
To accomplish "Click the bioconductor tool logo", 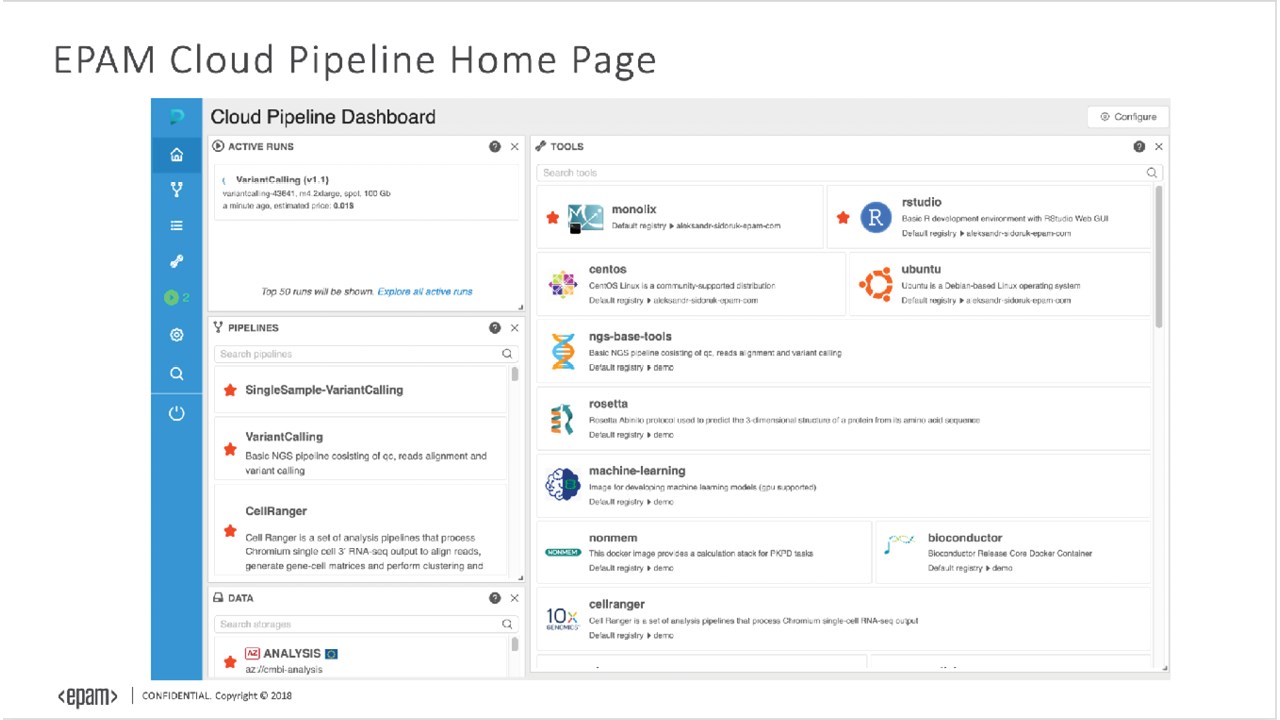I will tap(900, 546).
